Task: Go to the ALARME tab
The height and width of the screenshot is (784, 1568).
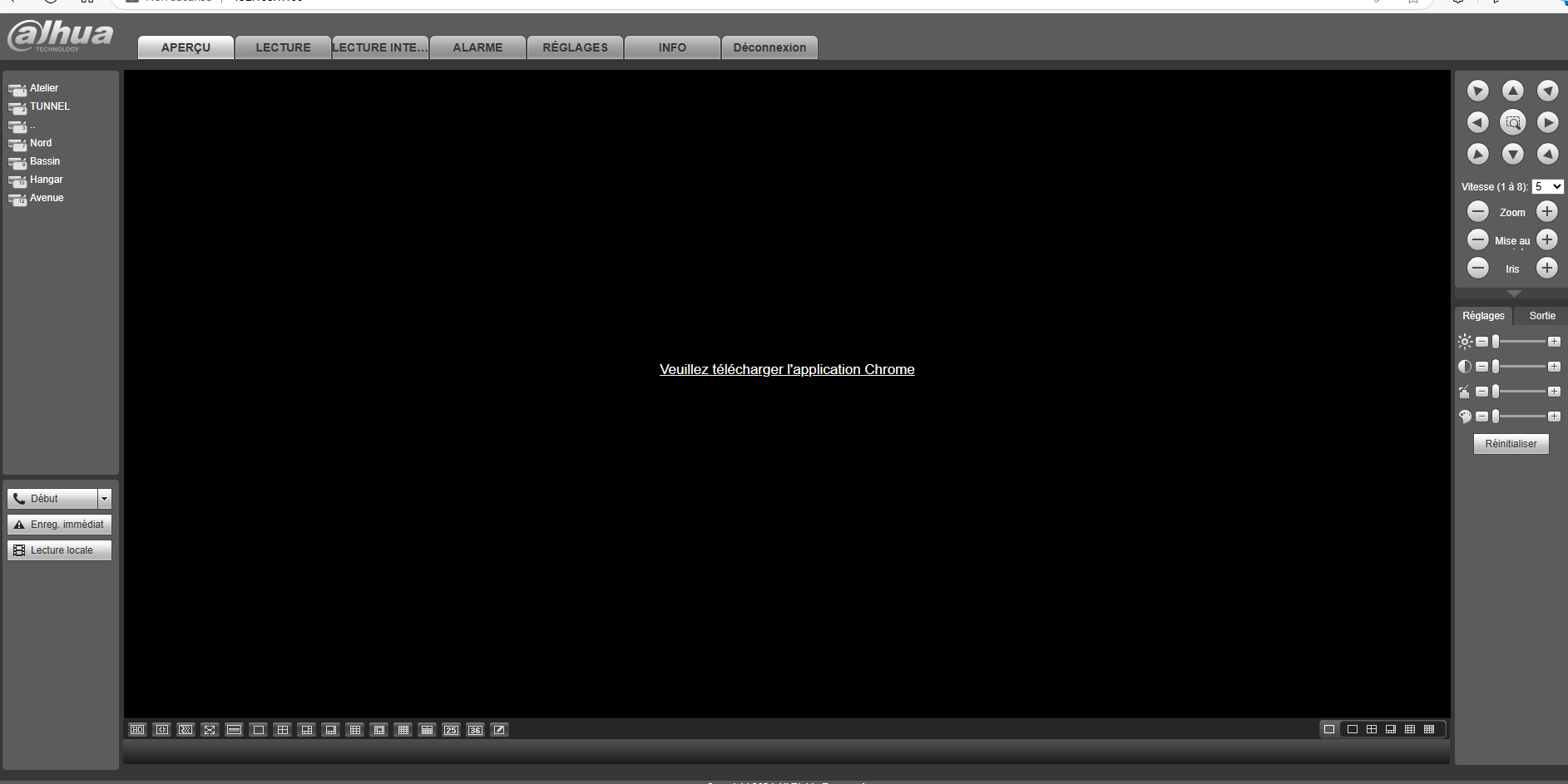Action: [x=477, y=47]
